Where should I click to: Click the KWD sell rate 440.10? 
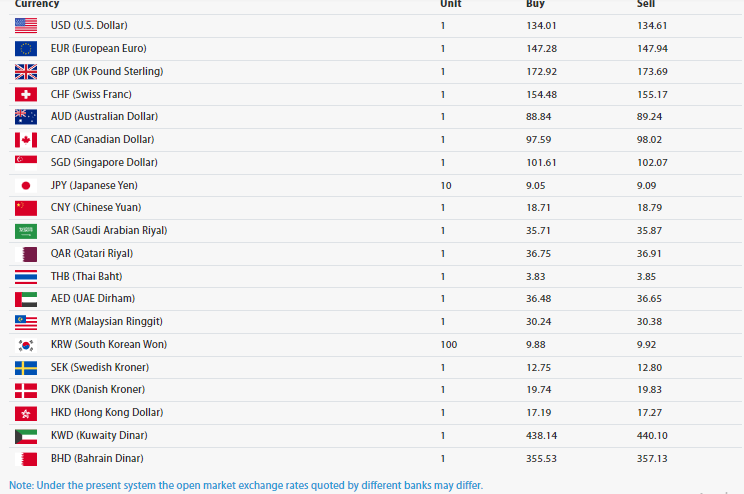[x=652, y=436]
